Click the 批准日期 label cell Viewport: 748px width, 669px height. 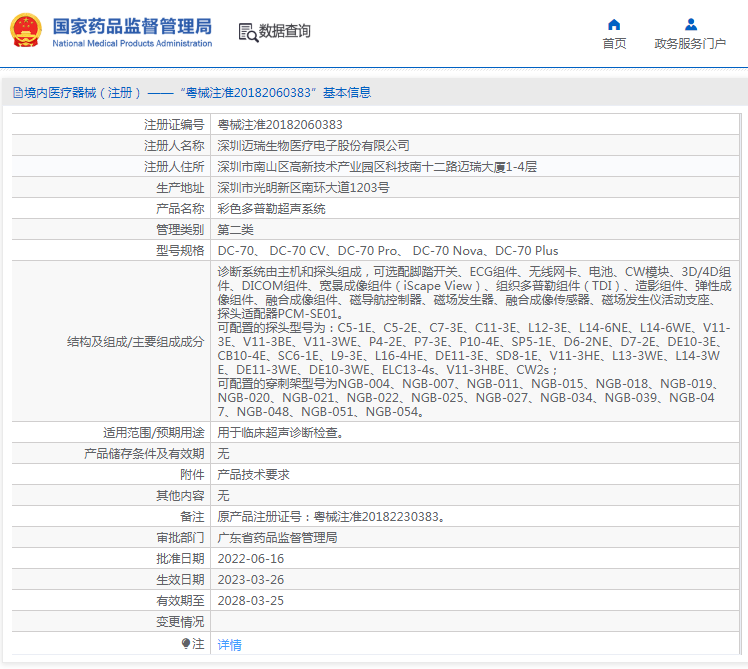(x=111, y=559)
